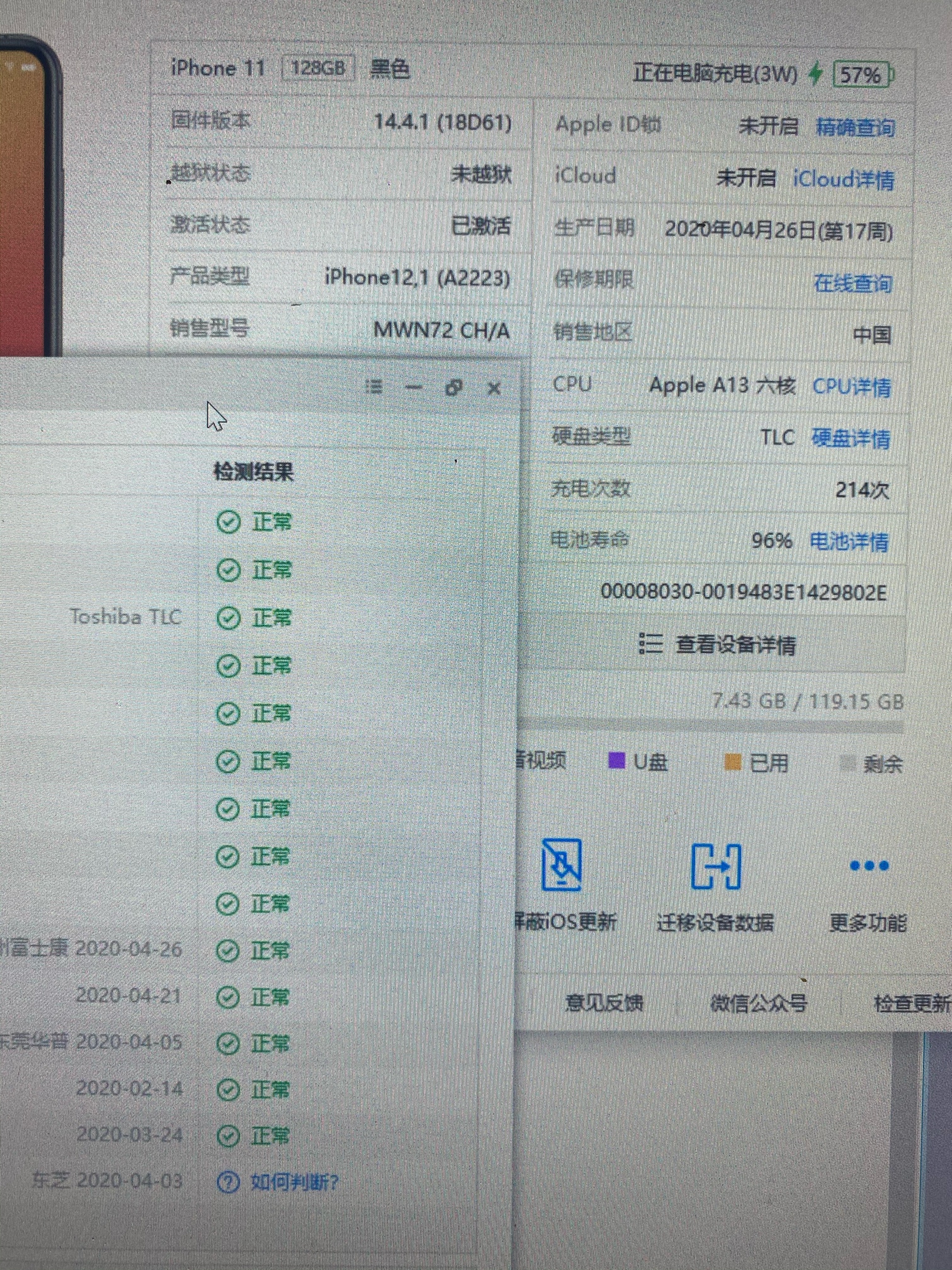Click the 如何判断? help link
The width and height of the screenshot is (952, 1270).
click(x=295, y=1182)
